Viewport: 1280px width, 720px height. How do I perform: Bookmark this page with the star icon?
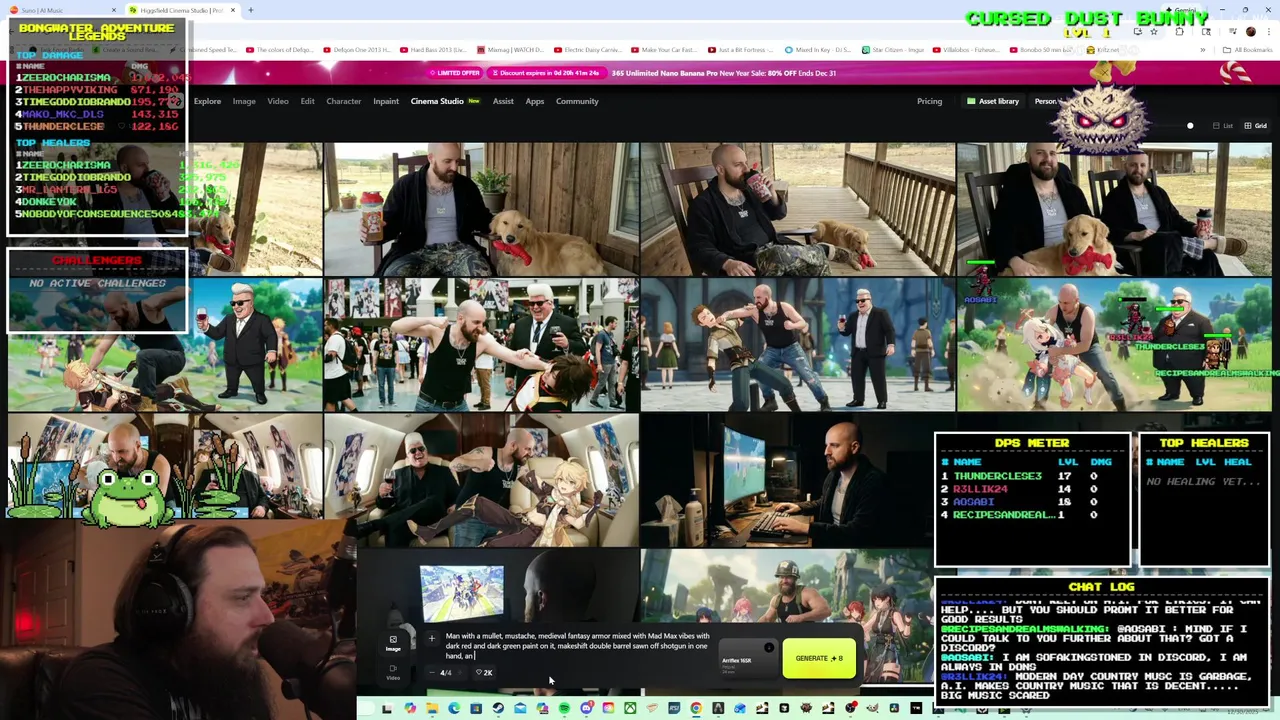click(x=1154, y=31)
